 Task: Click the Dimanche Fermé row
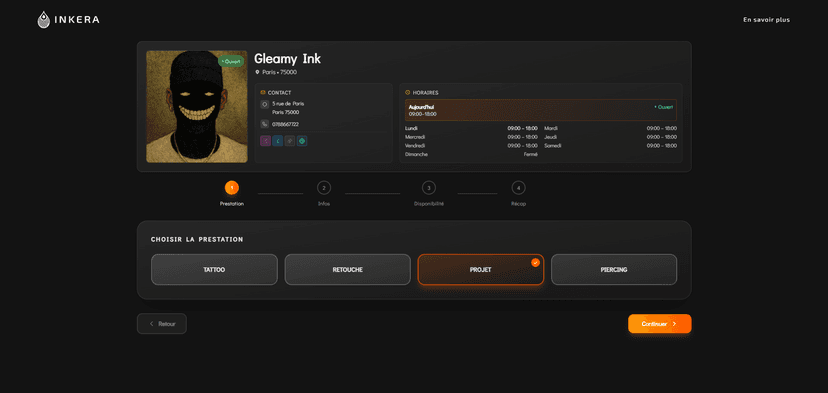pyautogui.click(x=471, y=154)
